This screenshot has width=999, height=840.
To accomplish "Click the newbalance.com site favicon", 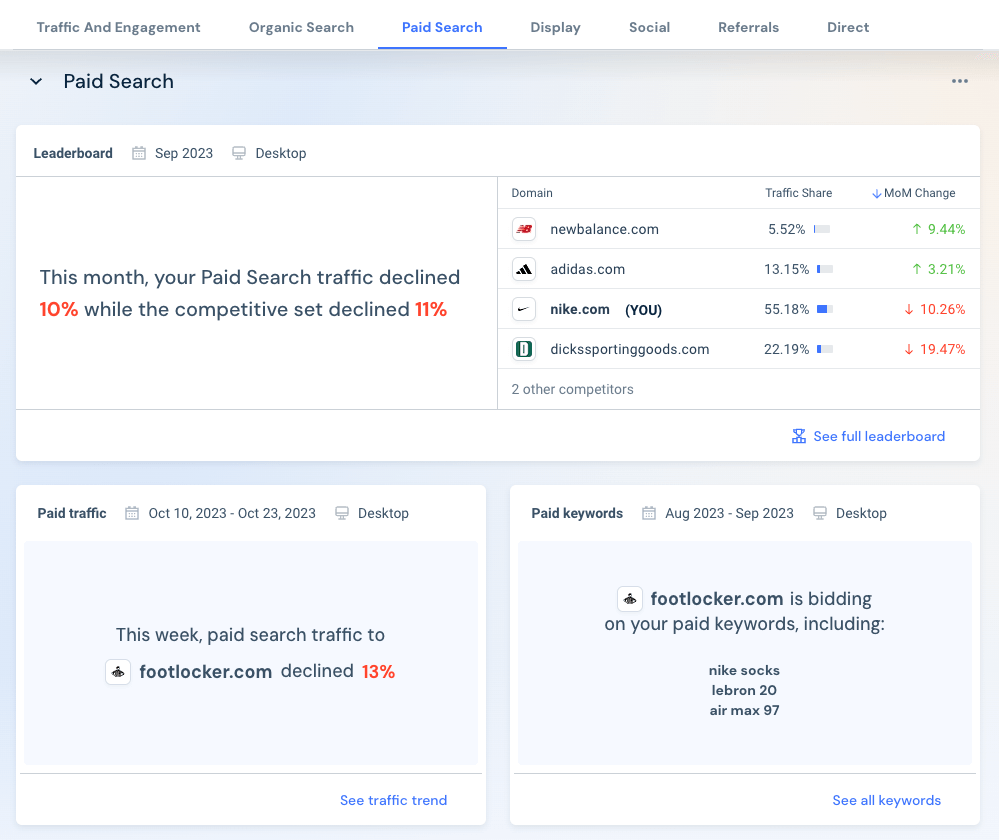I will (523, 229).
